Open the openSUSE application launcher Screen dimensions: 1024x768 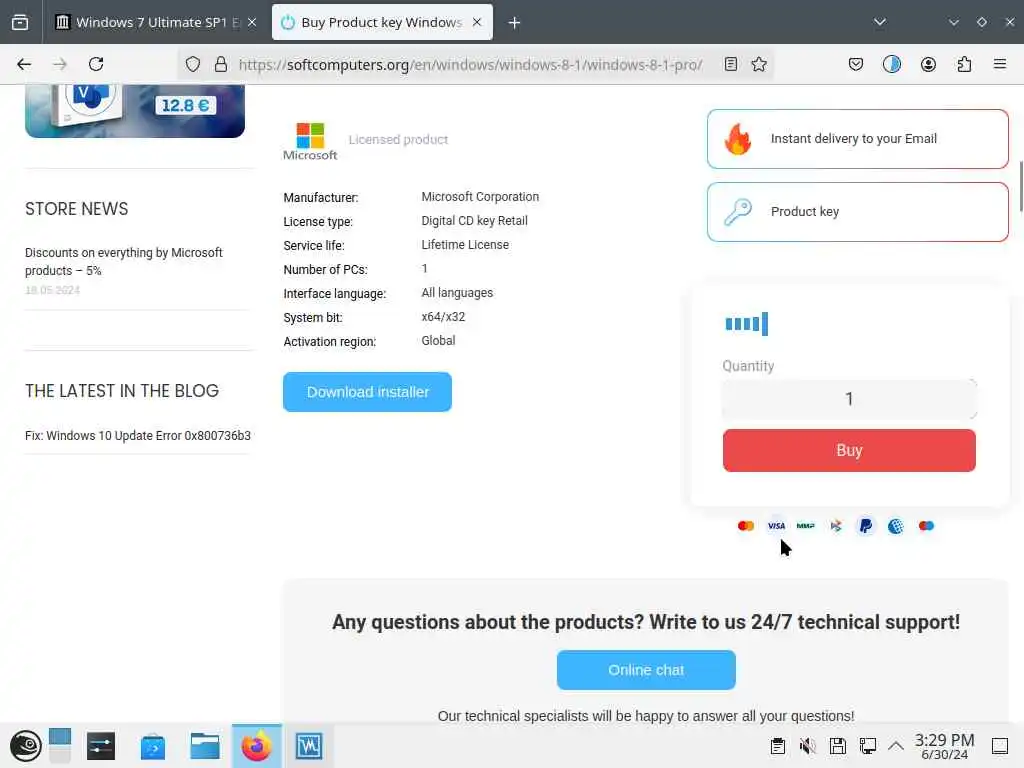click(25, 746)
